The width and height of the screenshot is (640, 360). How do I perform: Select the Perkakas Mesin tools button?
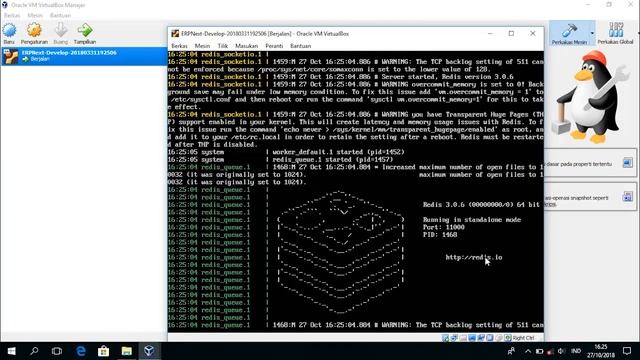click(569, 33)
